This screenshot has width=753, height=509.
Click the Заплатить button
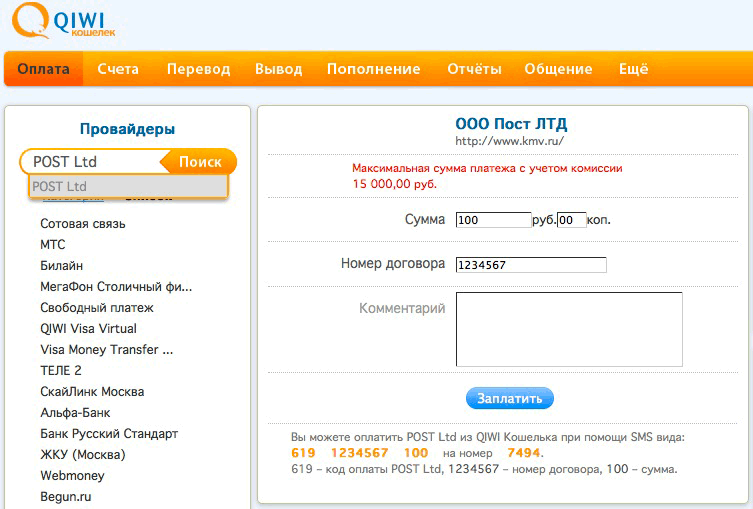[510, 398]
